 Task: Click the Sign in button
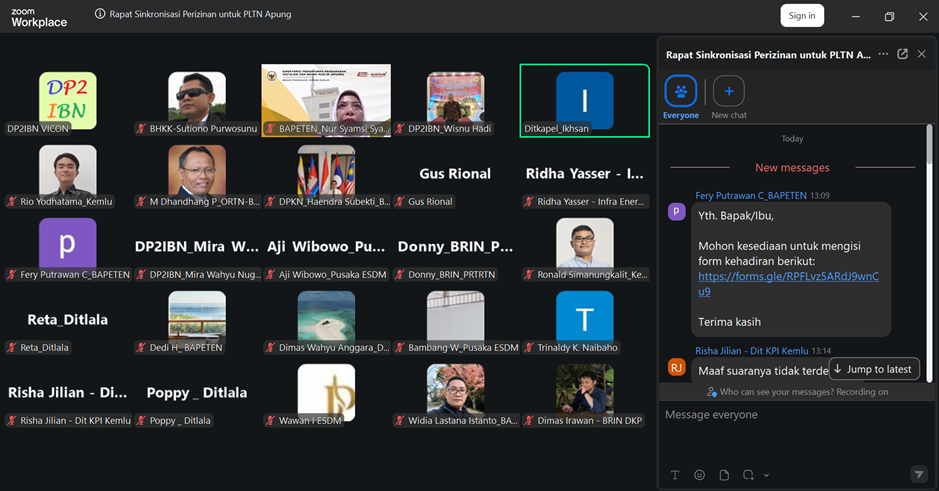click(x=802, y=16)
